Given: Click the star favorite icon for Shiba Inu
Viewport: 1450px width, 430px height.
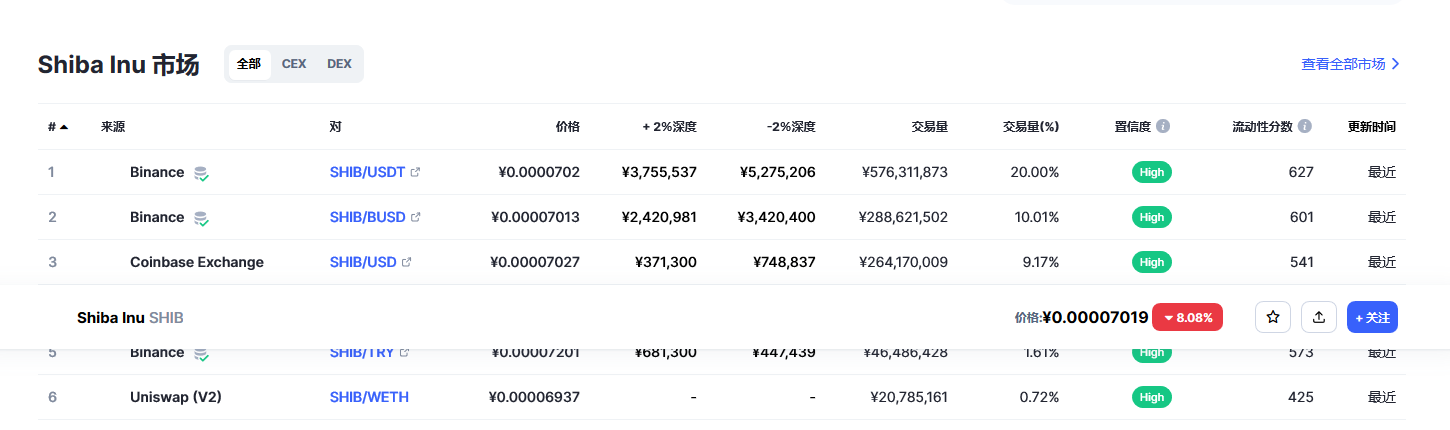Looking at the screenshot, I should pyautogui.click(x=1273, y=317).
